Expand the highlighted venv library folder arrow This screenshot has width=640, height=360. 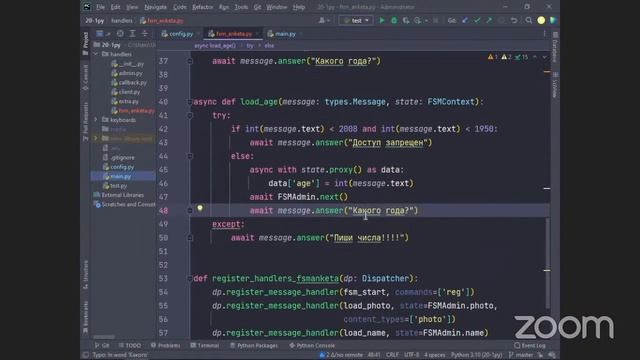[96, 138]
